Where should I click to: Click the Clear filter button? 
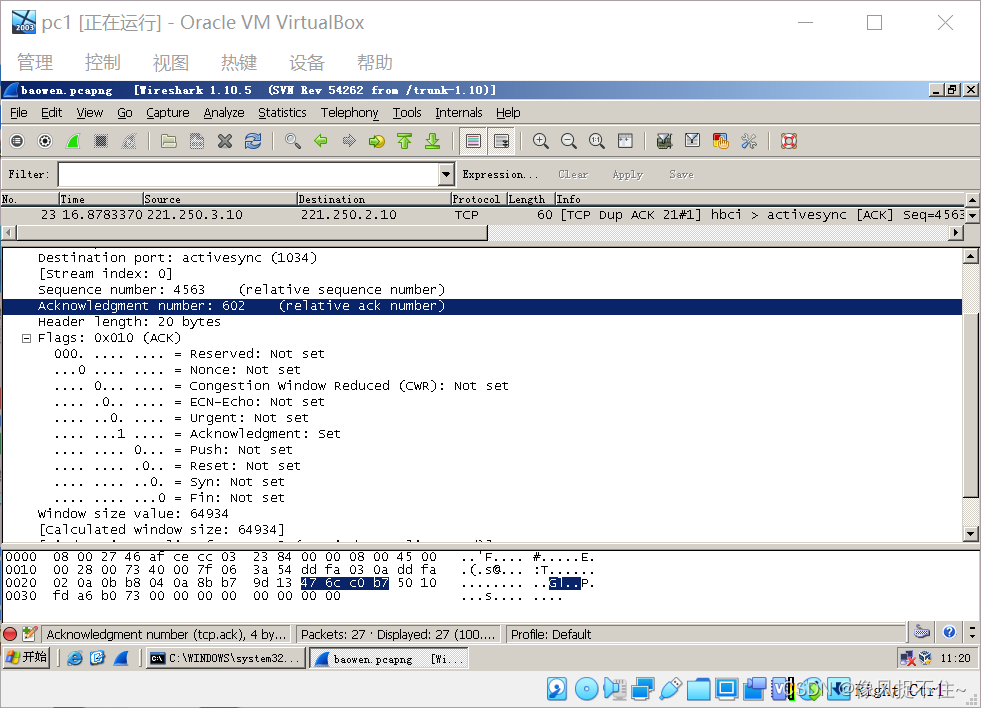(573, 174)
